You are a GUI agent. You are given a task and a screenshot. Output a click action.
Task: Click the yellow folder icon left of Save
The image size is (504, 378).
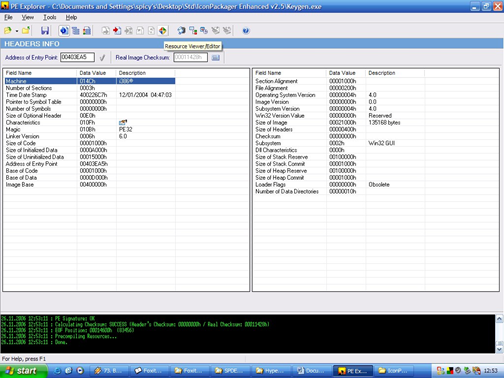tap(26, 31)
